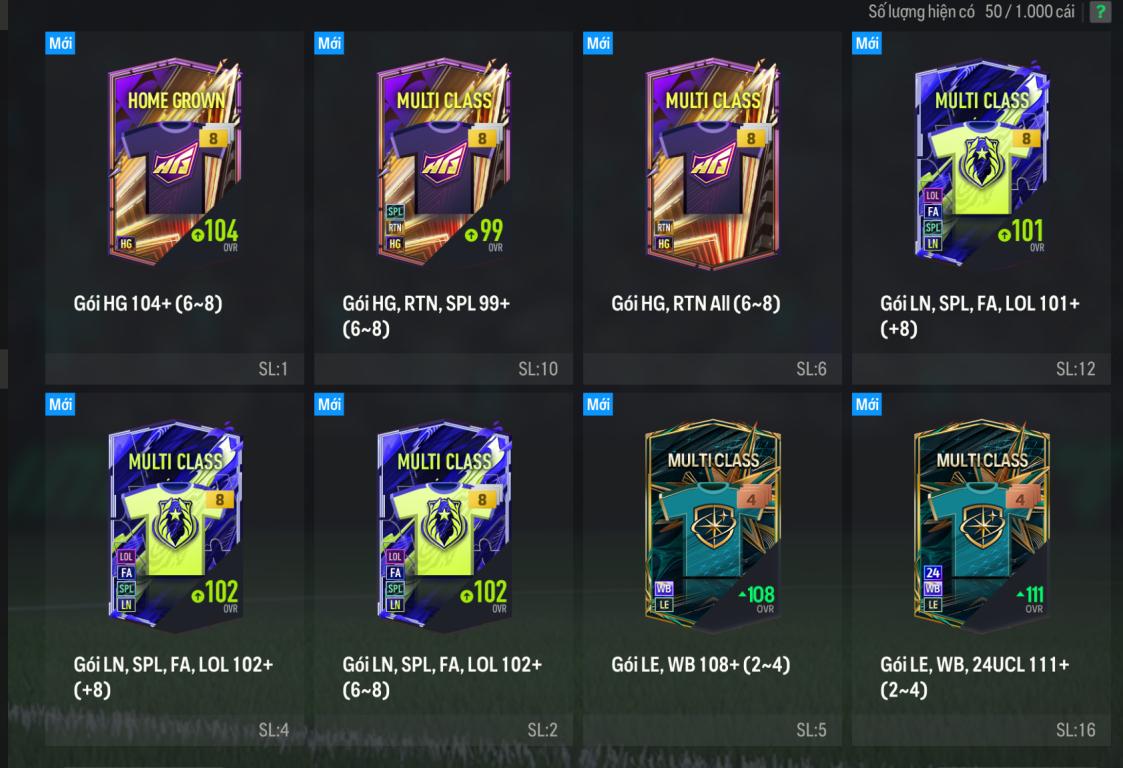Click the SL:12 quantity bar
The width and height of the screenshot is (1123, 768).
click(x=981, y=369)
